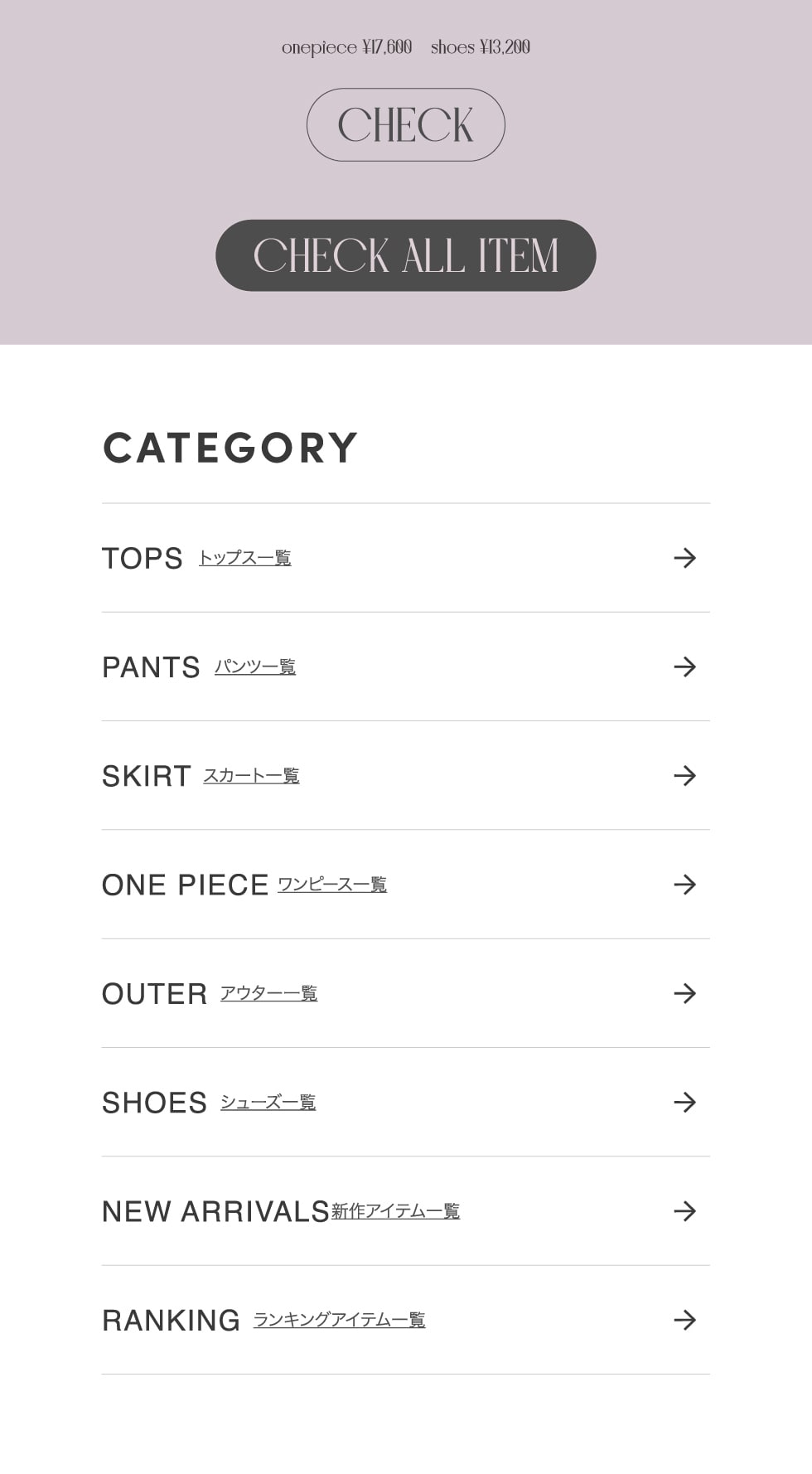Viewport: 812px width, 1474px height.
Task: Open the ワンピース一覧 link
Action: (x=331, y=885)
